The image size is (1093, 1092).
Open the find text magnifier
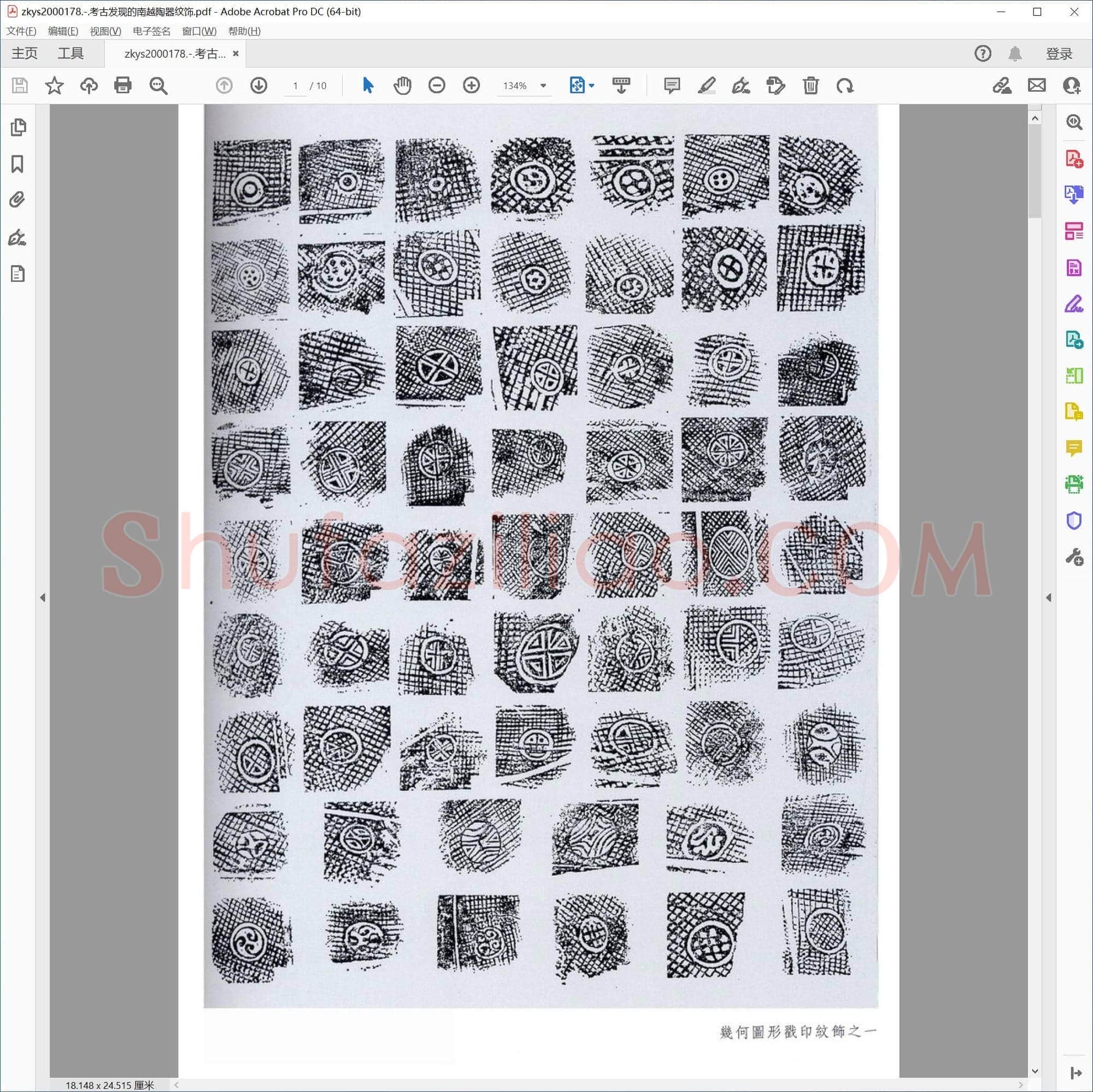click(x=158, y=85)
